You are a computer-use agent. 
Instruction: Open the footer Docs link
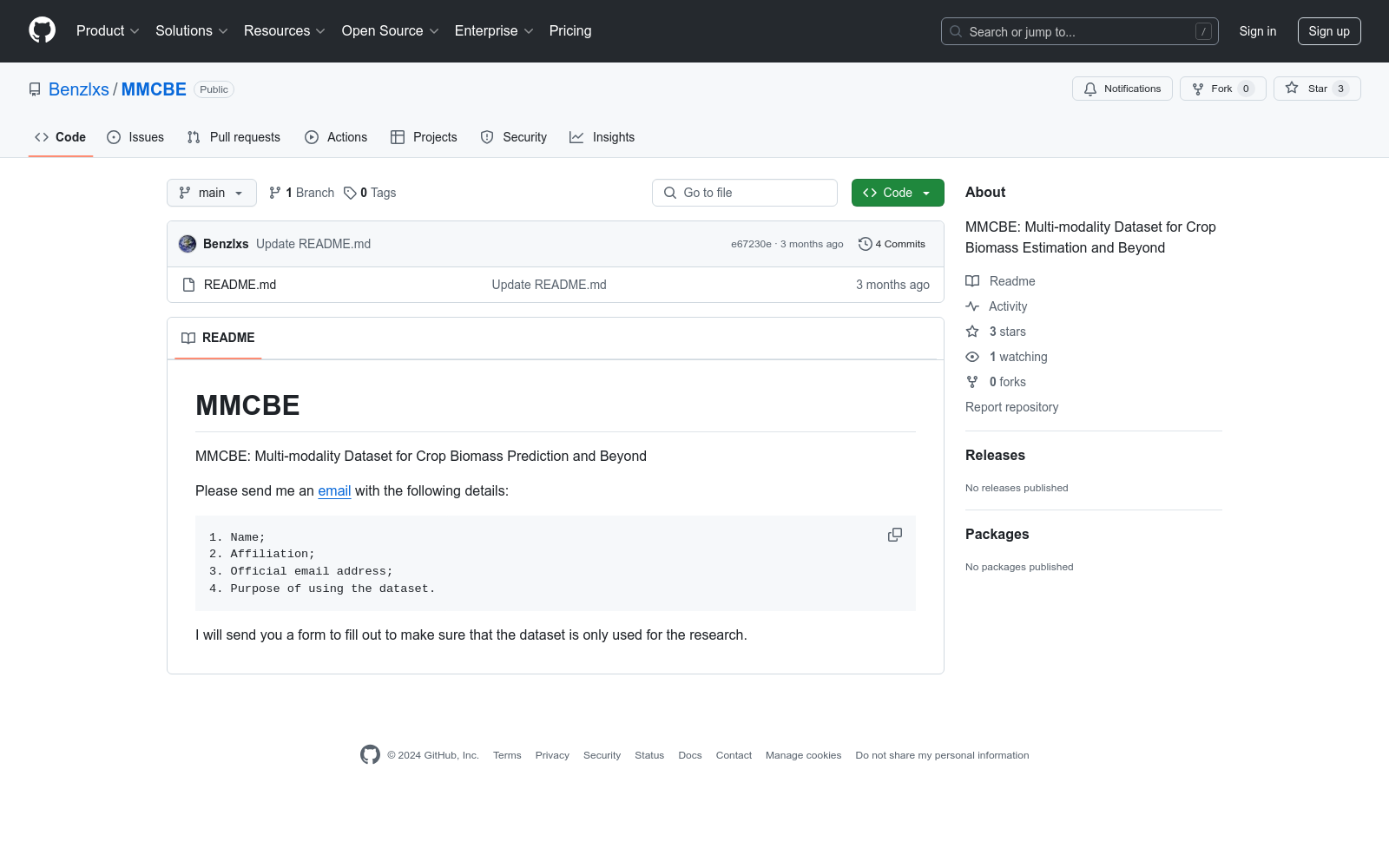click(x=690, y=755)
